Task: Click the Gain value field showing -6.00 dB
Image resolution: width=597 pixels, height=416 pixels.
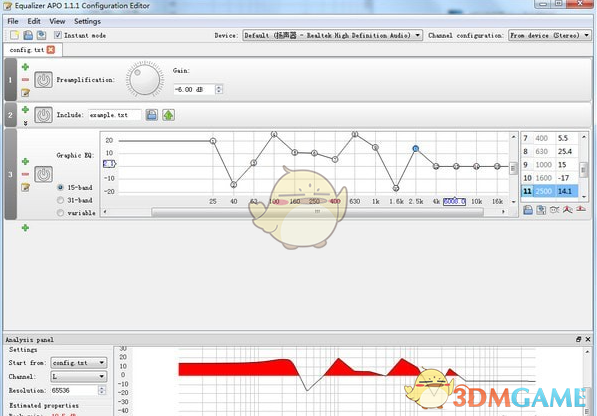Action: [194, 89]
